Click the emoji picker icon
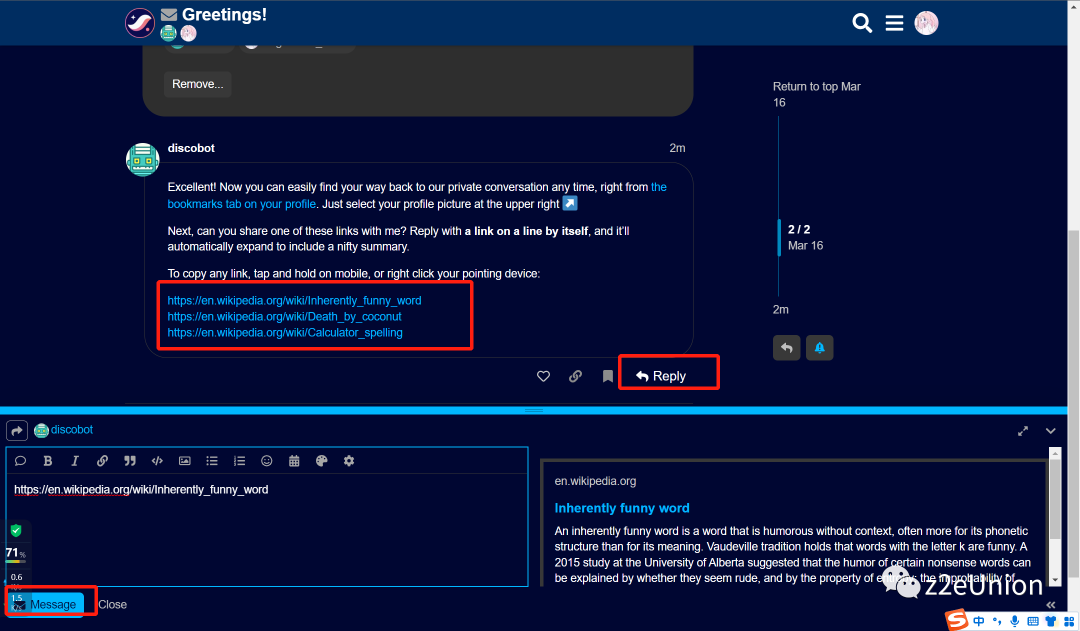1080x631 pixels. click(267, 461)
